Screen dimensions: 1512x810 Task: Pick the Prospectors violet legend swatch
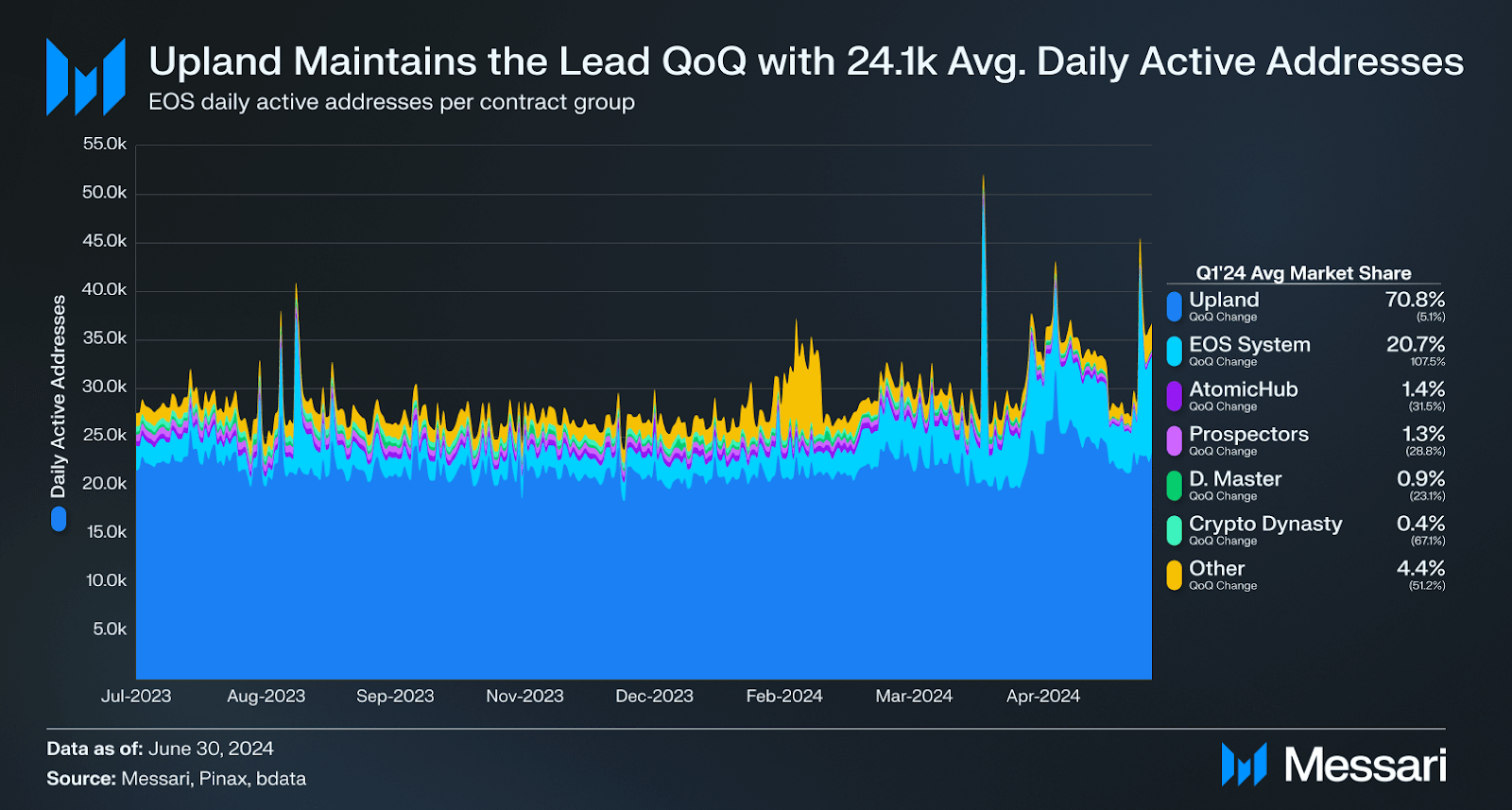coord(1174,440)
